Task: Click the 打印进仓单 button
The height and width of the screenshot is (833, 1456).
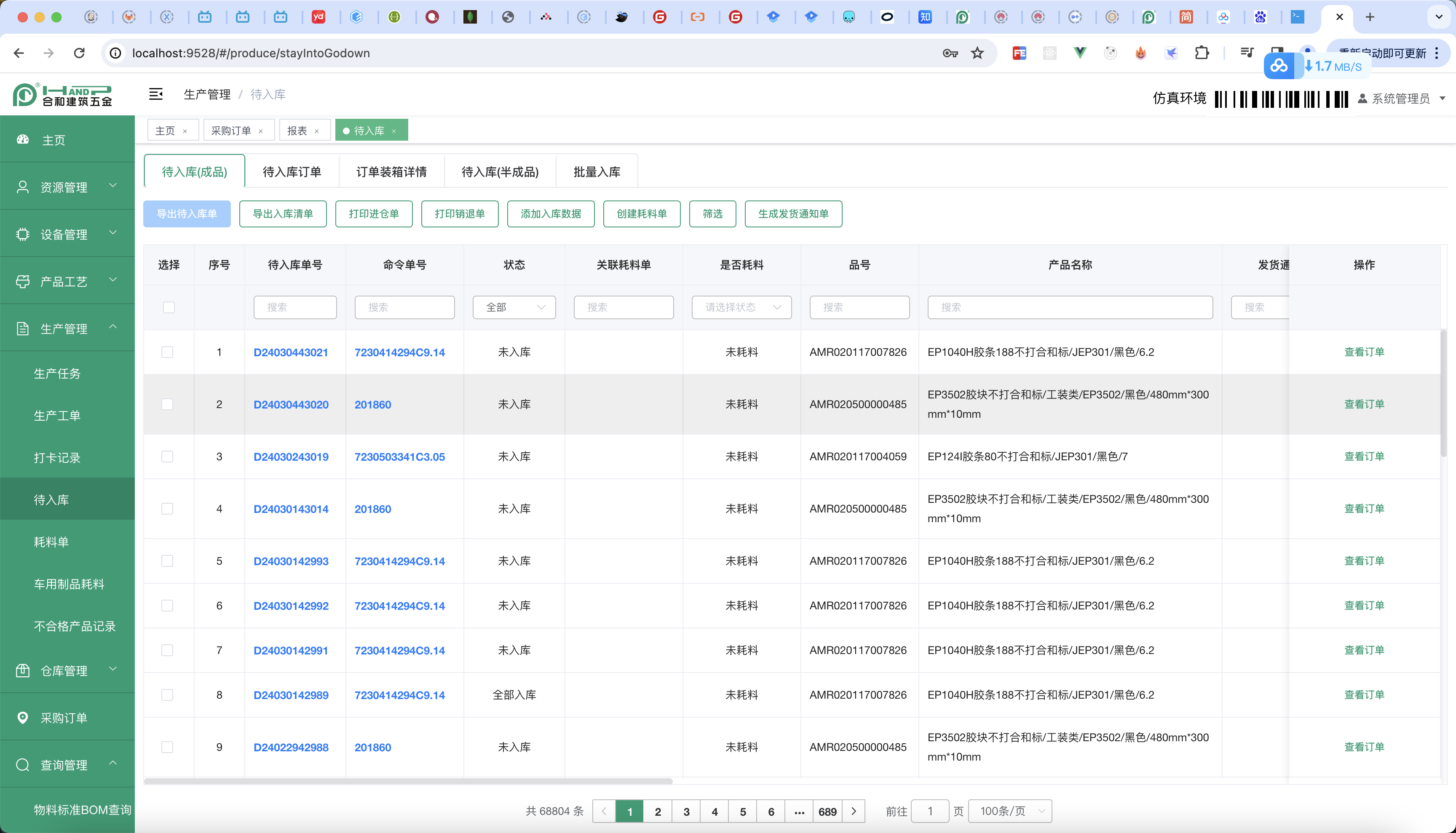Action: [x=374, y=214]
